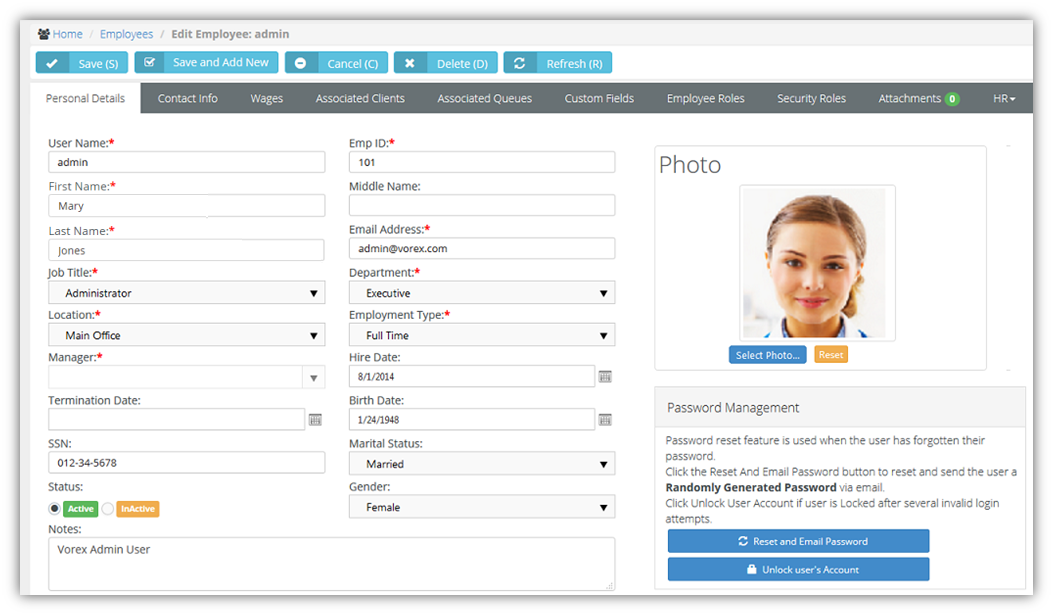Click the Emp ID input field

coord(482,162)
